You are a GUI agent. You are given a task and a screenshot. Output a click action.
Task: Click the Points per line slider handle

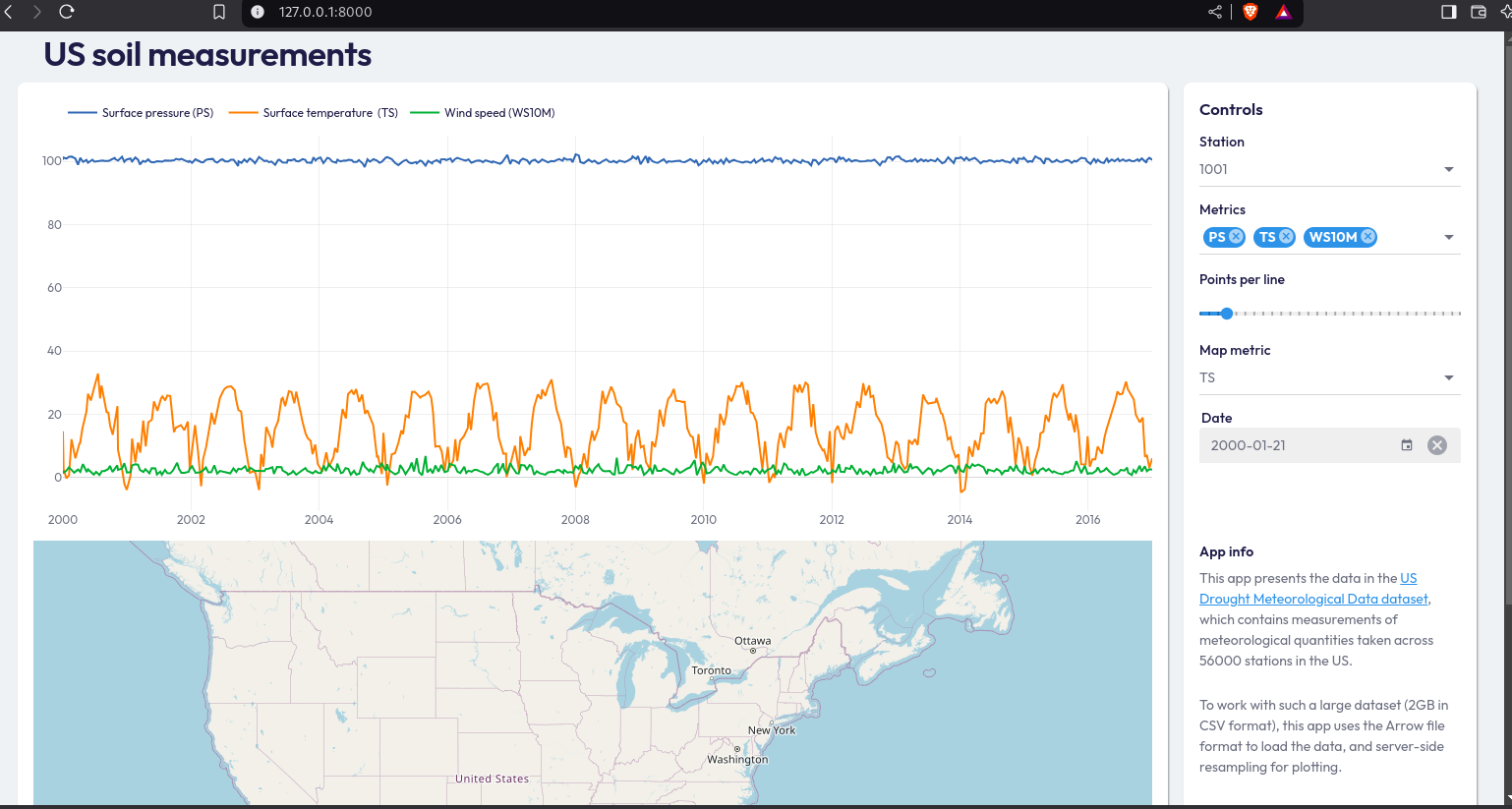[x=1227, y=314]
